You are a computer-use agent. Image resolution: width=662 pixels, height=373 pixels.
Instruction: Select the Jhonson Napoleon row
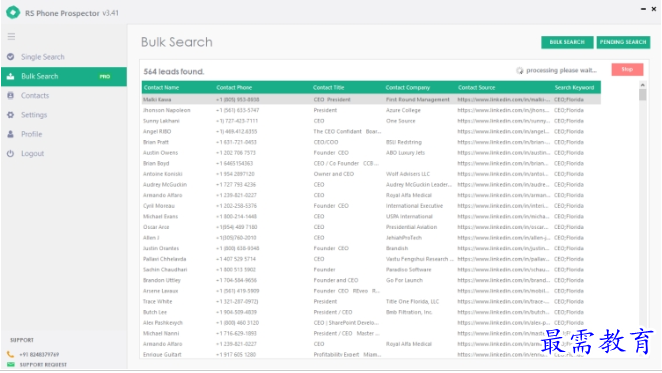click(x=371, y=110)
